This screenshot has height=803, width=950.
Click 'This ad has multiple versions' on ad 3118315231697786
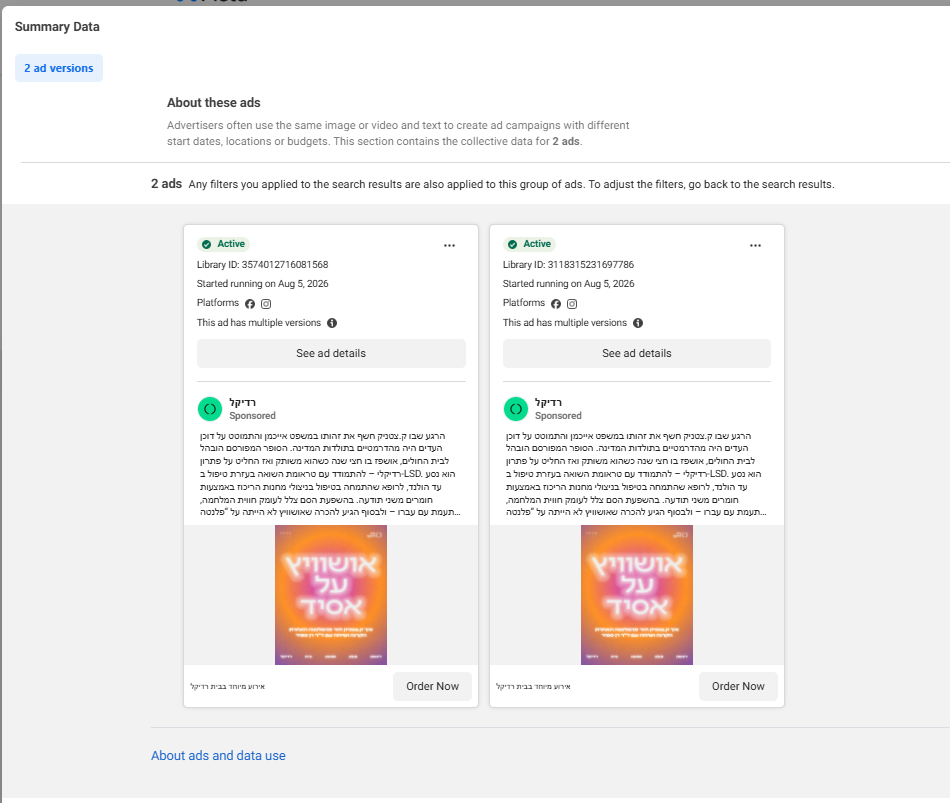(565, 323)
